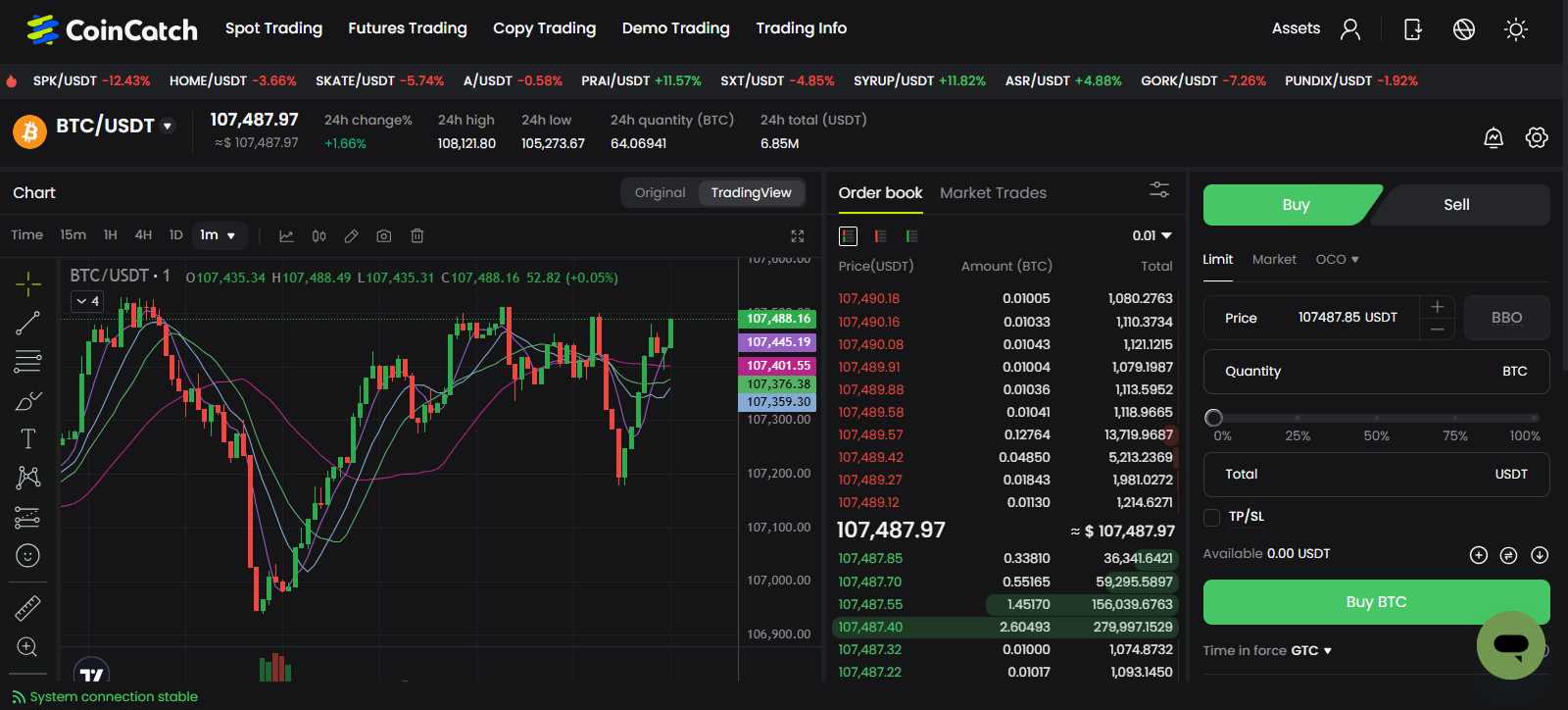This screenshot has height=710, width=1568.
Task: Switch to the Buy side
Action: (1295, 205)
